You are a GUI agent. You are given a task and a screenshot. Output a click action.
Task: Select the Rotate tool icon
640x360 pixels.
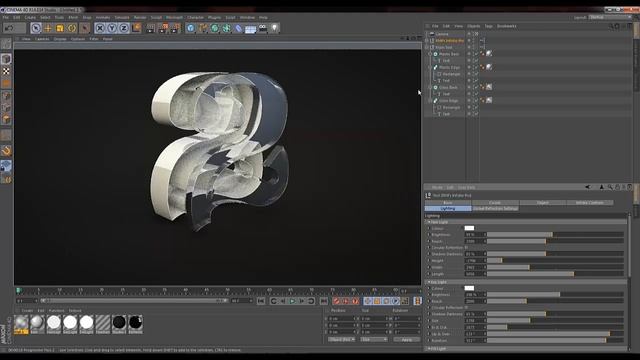pyautogui.click(x=72, y=28)
